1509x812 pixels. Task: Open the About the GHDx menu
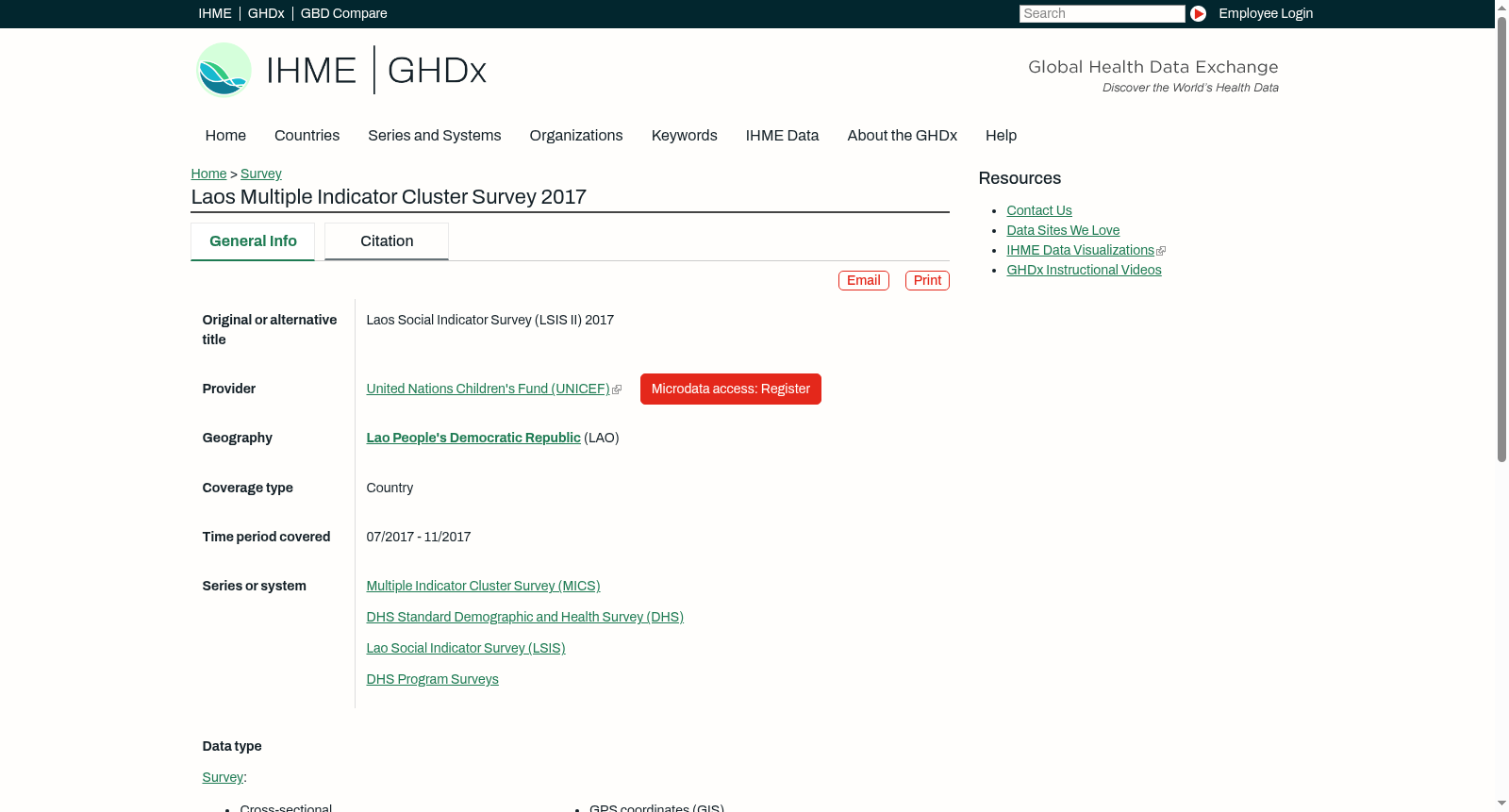click(903, 136)
